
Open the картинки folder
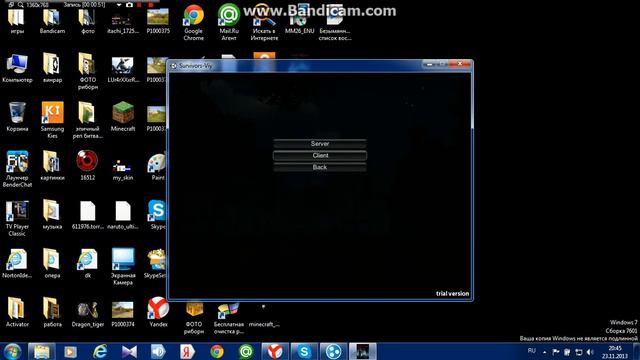click(x=52, y=166)
